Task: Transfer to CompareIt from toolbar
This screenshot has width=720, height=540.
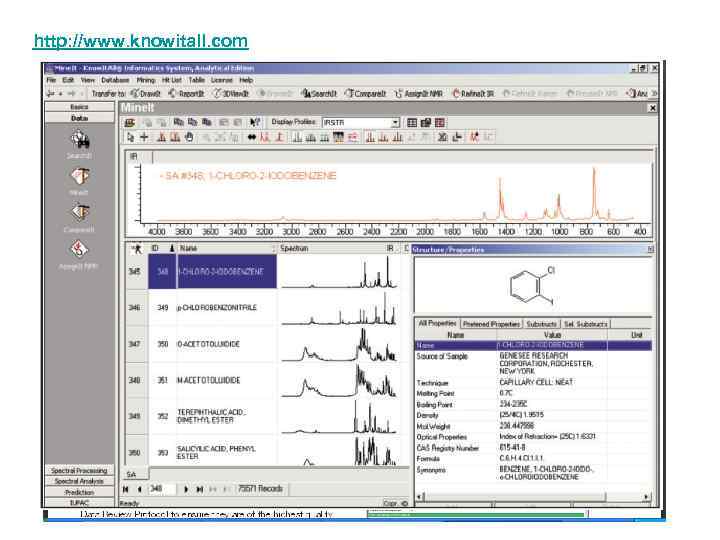Action: pyautogui.click(x=366, y=94)
